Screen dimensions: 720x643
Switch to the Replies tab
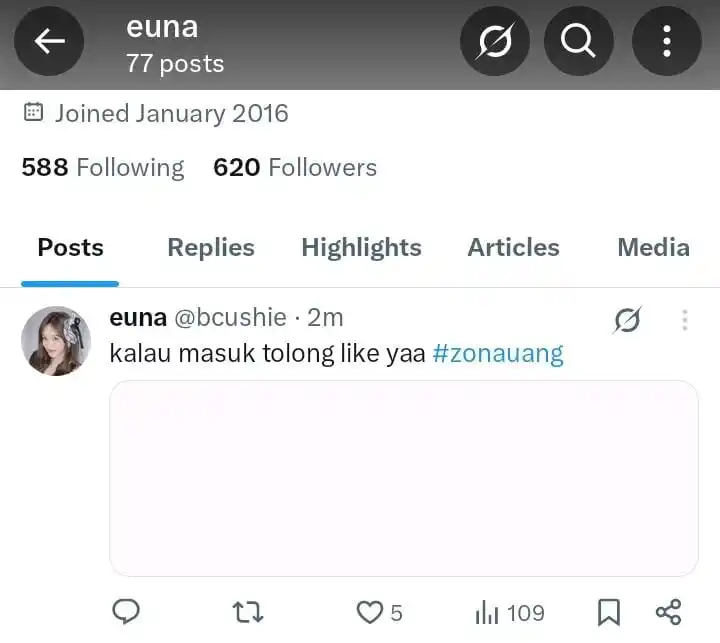coord(210,248)
